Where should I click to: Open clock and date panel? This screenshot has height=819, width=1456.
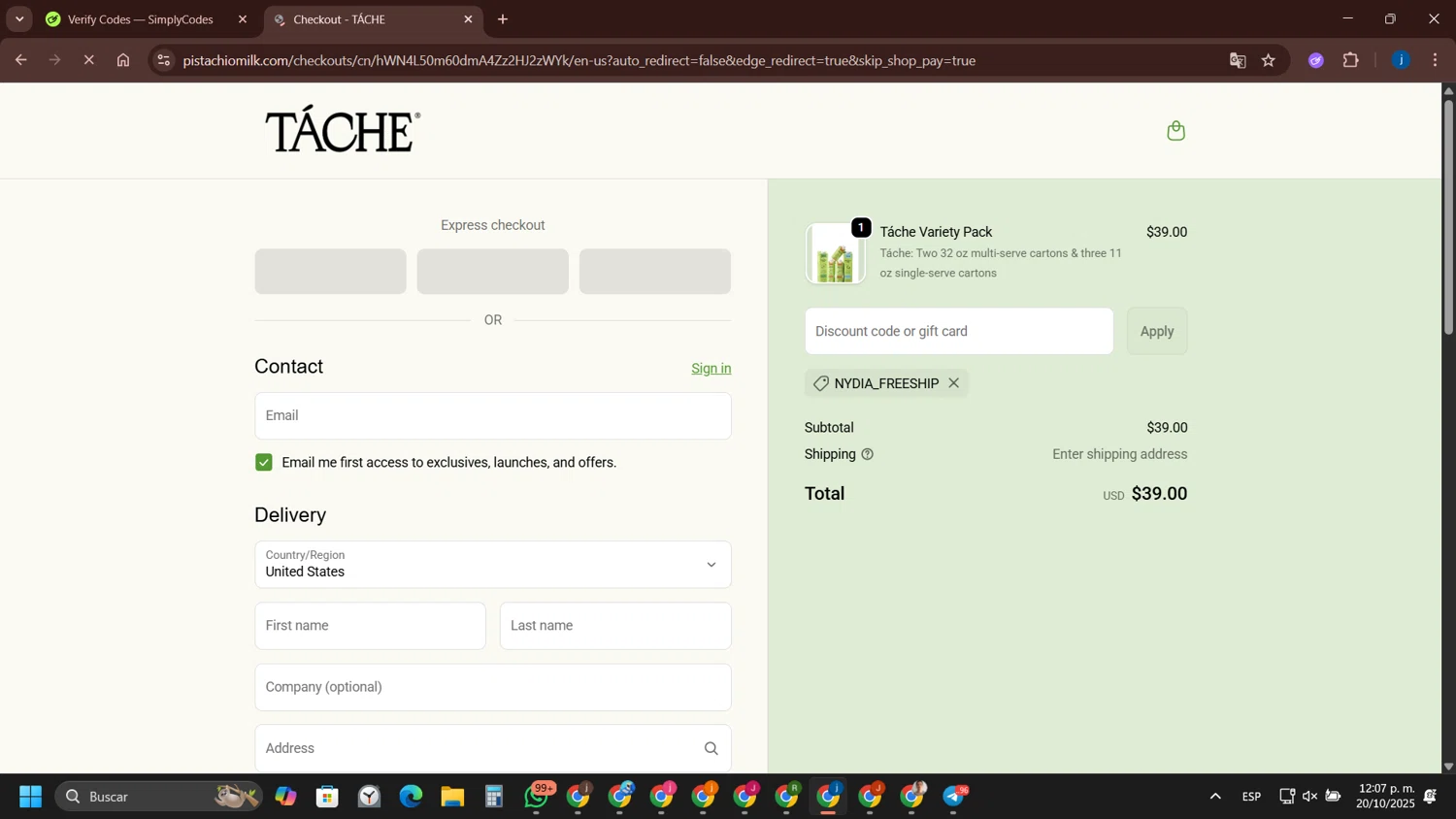click(1385, 797)
